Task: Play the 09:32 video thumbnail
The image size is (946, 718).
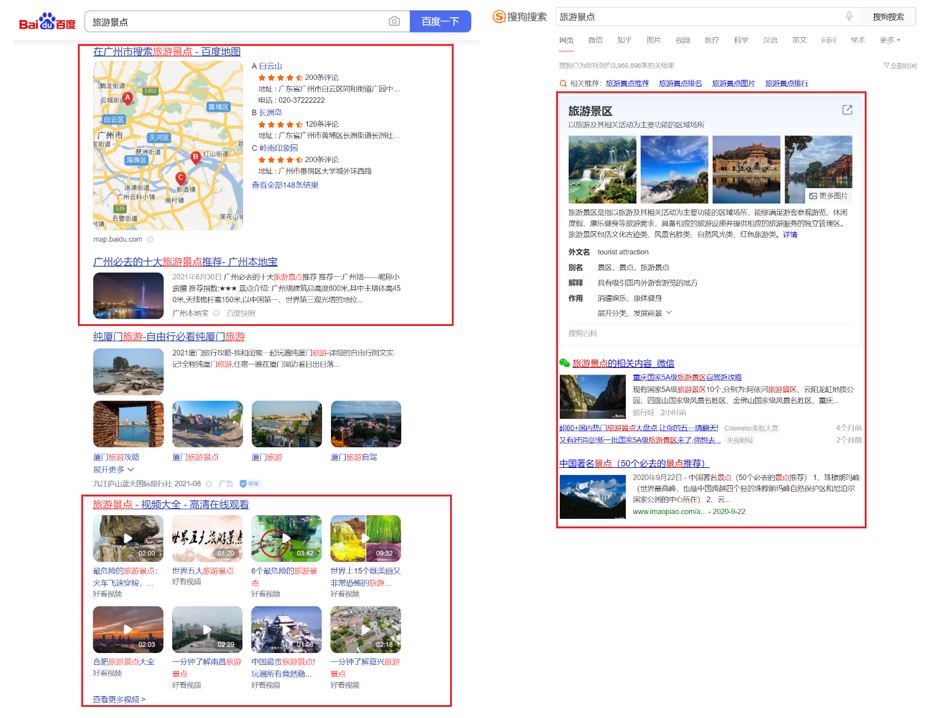Action: tap(366, 538)
